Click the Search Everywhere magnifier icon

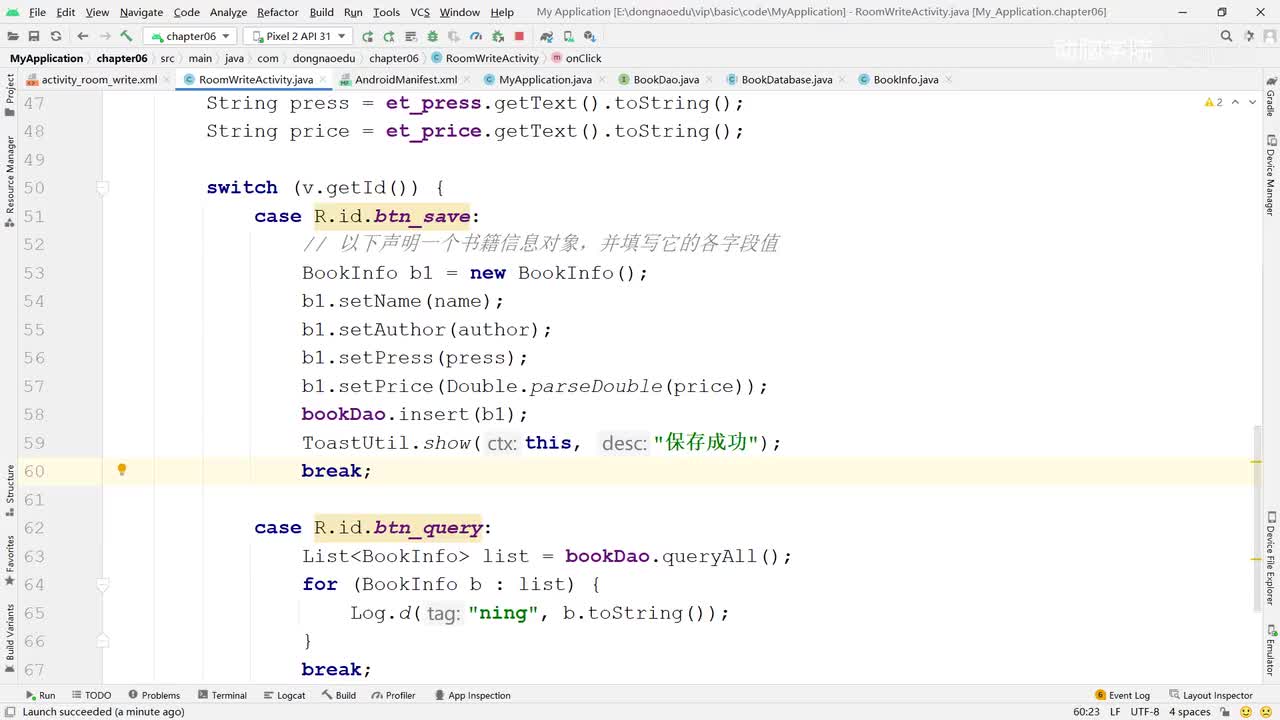point(1226,36)
